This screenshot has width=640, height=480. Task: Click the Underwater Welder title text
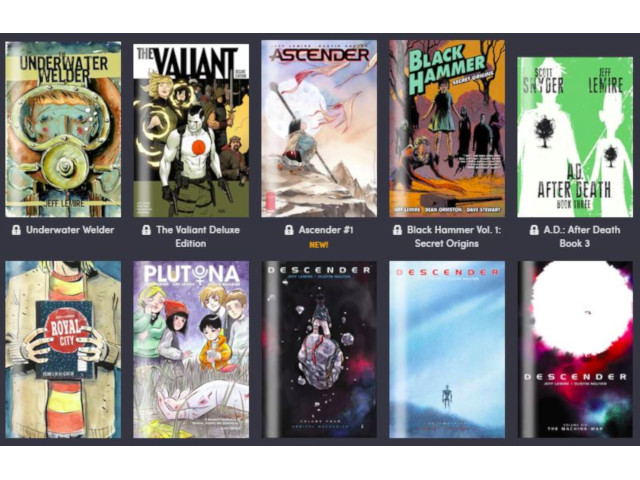(70, 230)
